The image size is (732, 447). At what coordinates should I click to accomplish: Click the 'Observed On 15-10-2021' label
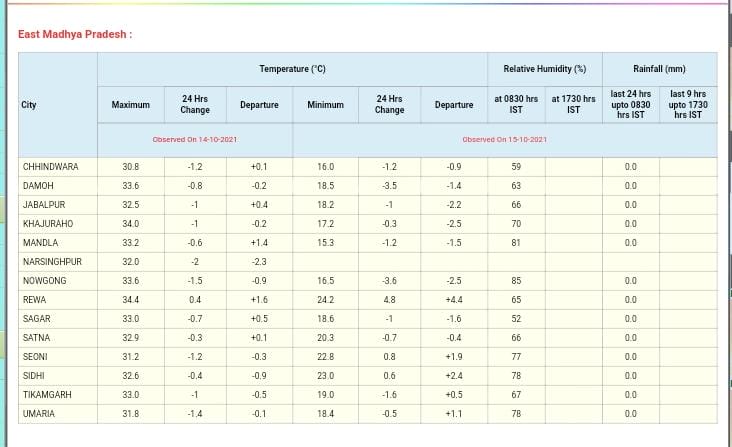(x=504, y=140)
